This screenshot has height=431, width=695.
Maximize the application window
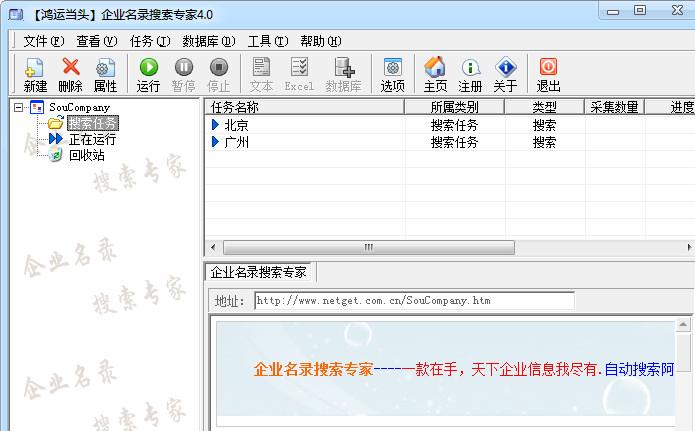(640, 10)
